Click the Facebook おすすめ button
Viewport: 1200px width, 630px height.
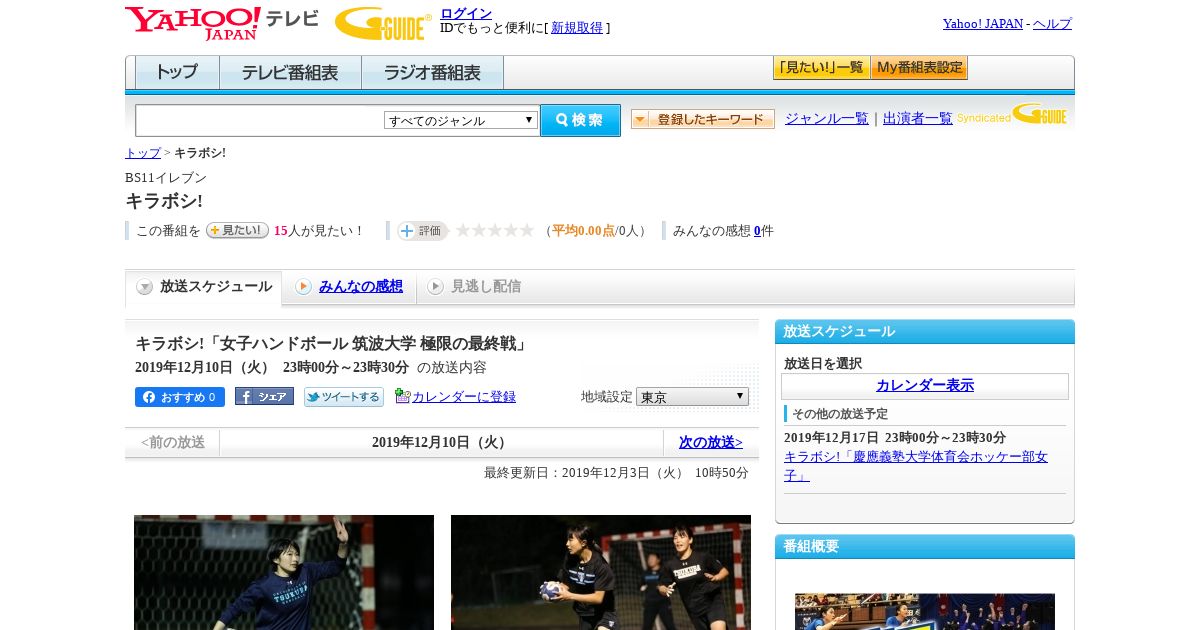click(x=180, y=397)
